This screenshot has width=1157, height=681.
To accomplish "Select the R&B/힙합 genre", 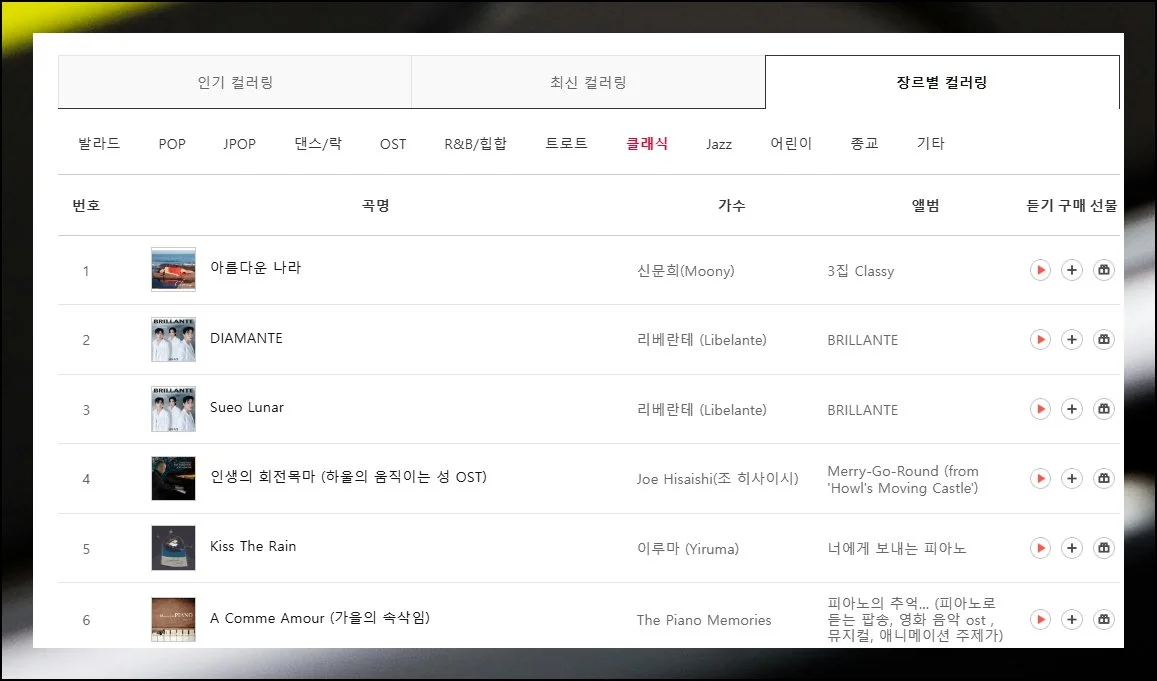I will pyautogui.click(x=475, y=143).
